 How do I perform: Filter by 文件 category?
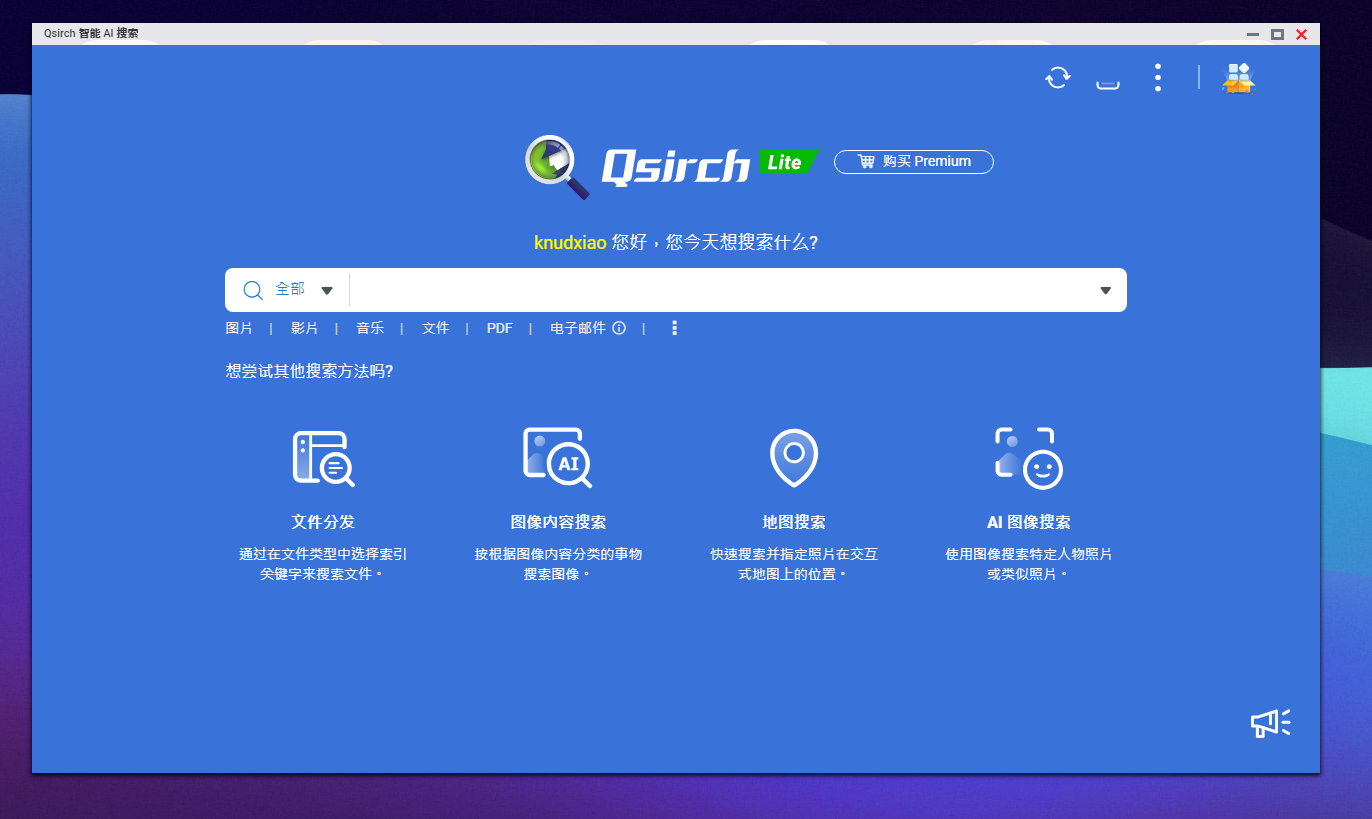(435, 328)
